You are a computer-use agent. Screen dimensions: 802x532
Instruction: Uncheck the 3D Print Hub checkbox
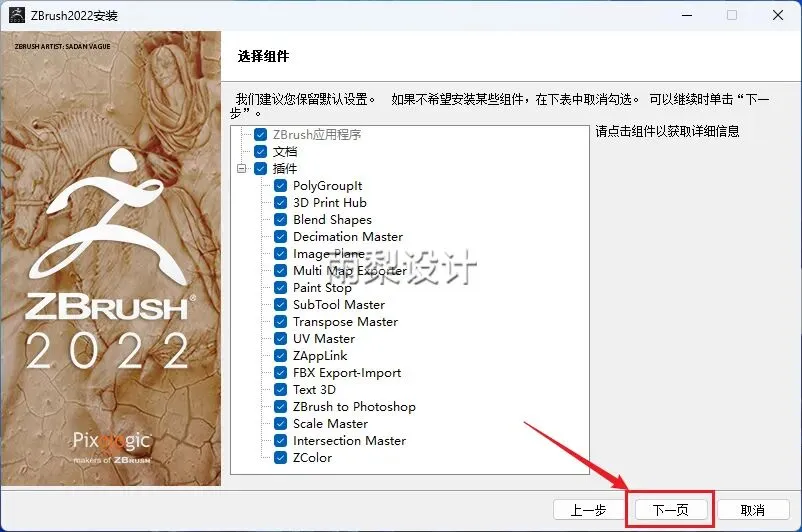pos(280,203)
